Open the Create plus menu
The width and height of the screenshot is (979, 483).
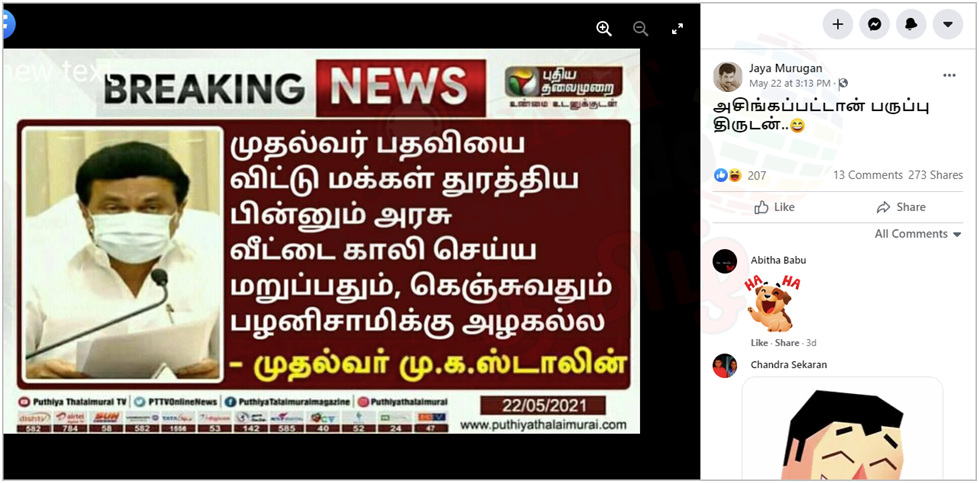[x=838, y=25]
